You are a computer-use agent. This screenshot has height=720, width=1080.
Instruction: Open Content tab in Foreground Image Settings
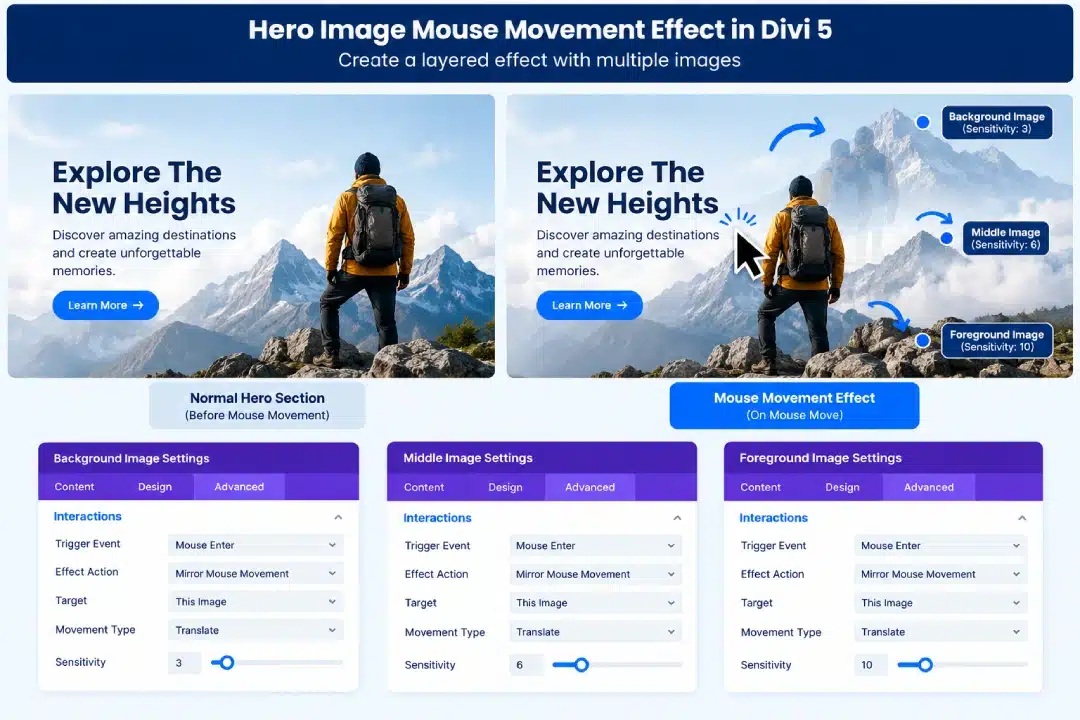click(760, 487)
